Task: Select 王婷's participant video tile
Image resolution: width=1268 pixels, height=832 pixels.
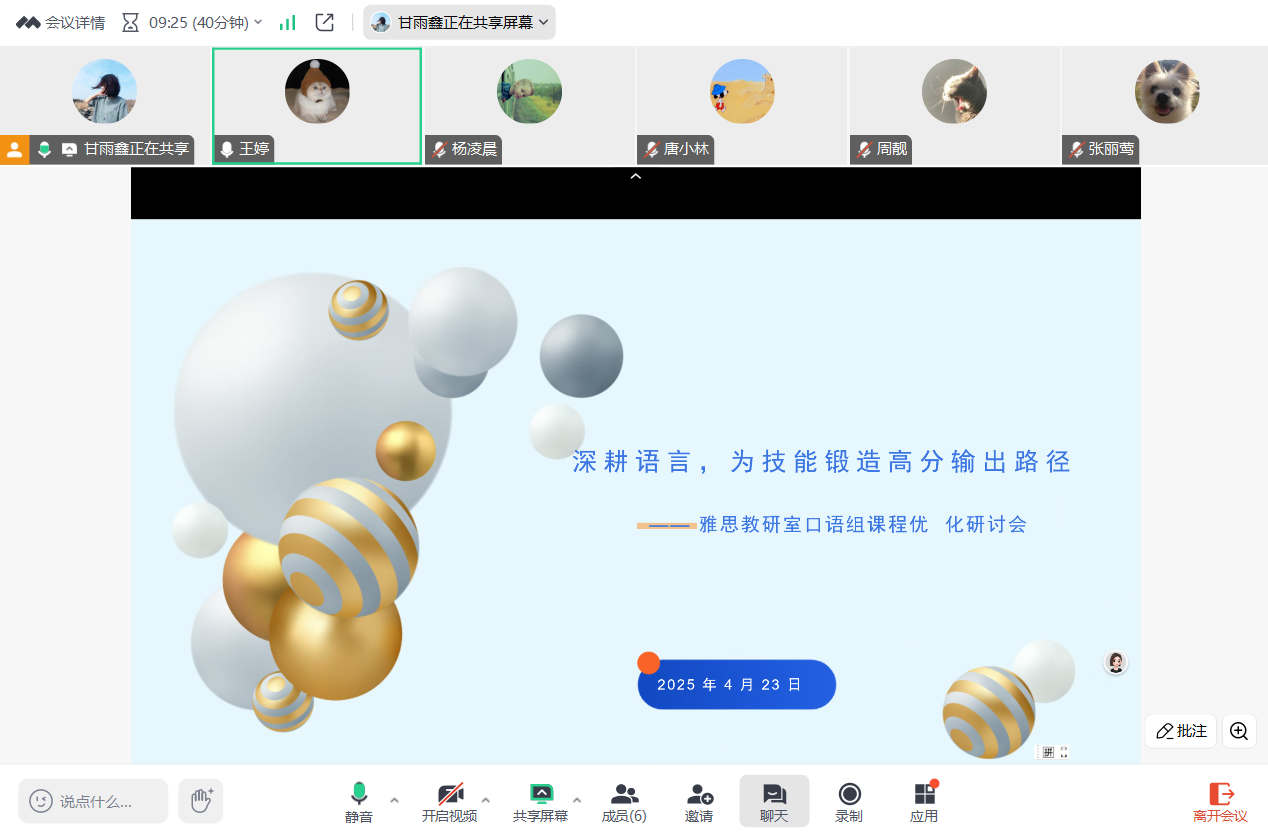Action: coord(317,105)
